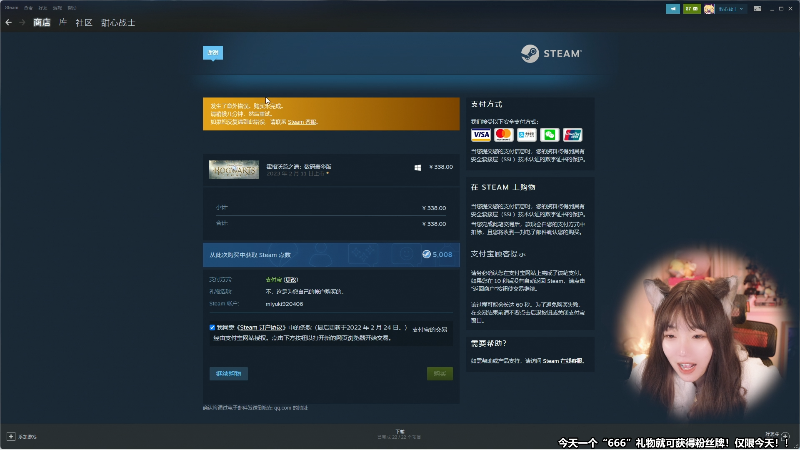Open the 好友 friends menu
This screenshot has width=800, height=450.
43,8
